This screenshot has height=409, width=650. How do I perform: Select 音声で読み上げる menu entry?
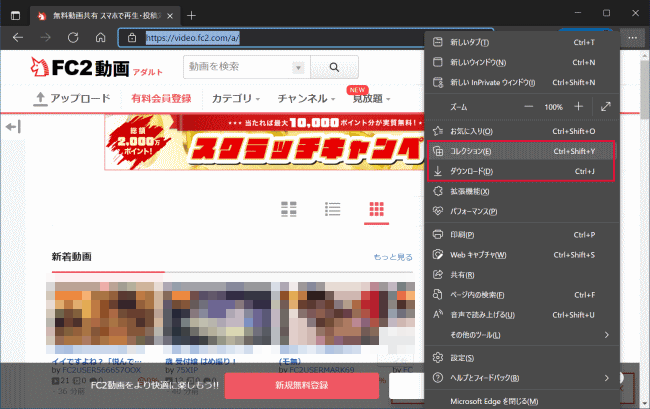pos(522,315)
